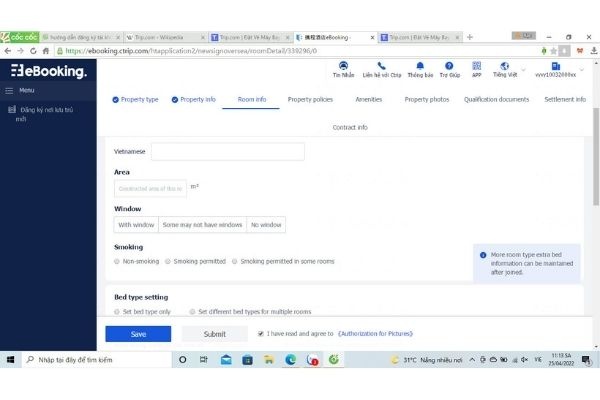Close the eBooking browser tab

coord(372,38)
